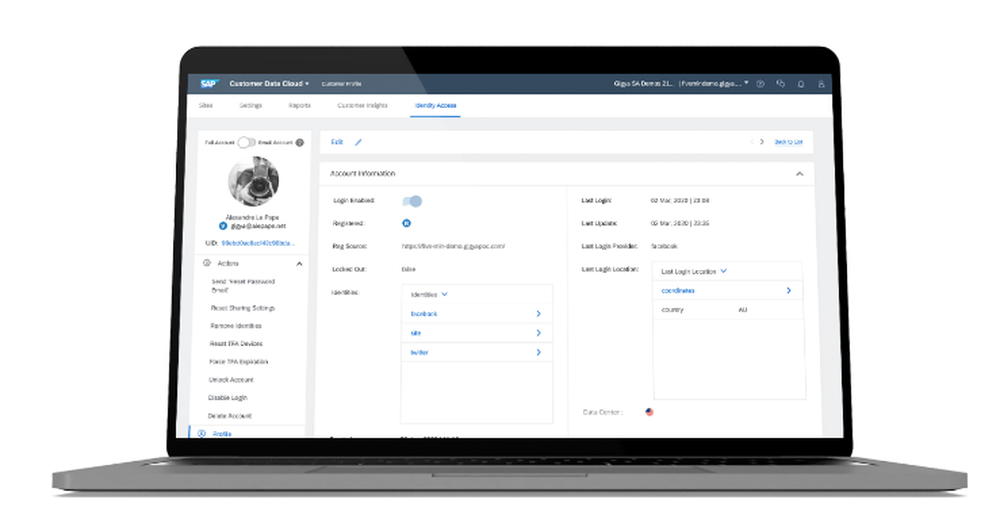Screen dimensions: 1000x520
Task: Click the customer profile photo
Action: click(253, 181)
